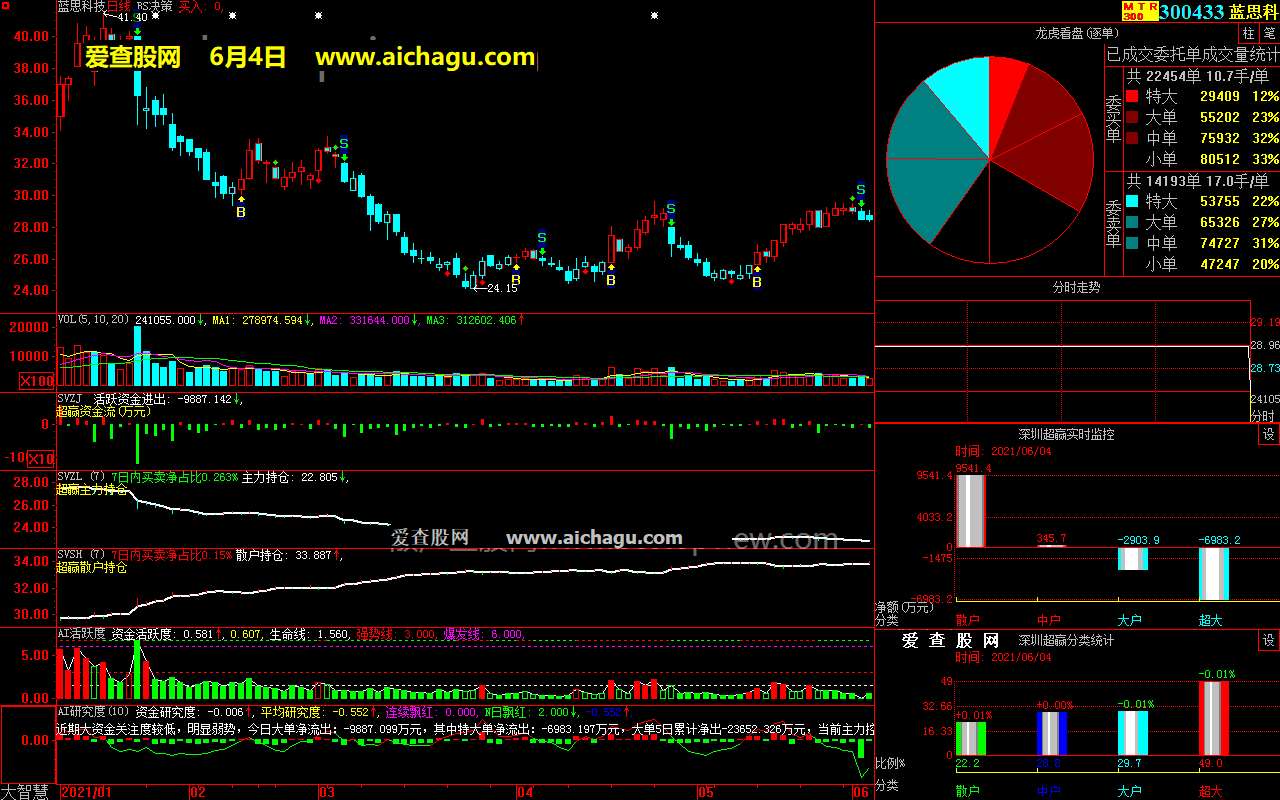The width and height of the screenshot is (1280, 800).
Task: Click the X100 volume multiplier box
Action: (38, 381)
